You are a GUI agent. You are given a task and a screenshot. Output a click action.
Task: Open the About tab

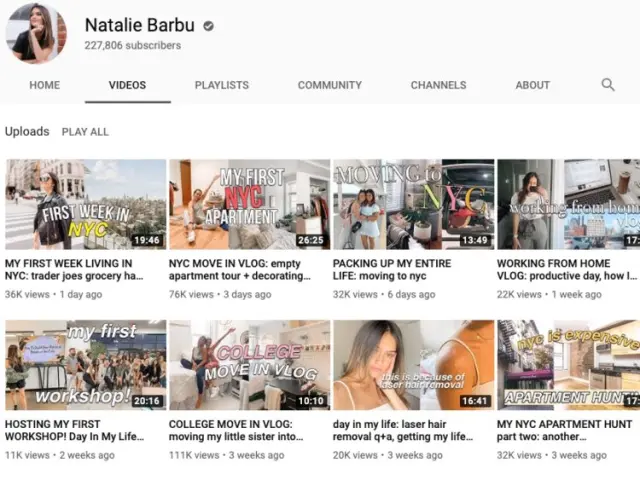click(x=532, y=85)
